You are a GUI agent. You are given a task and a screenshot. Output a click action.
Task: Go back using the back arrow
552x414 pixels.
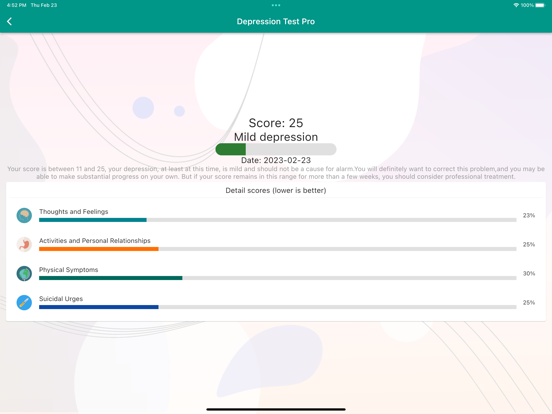tap(10, 21)
